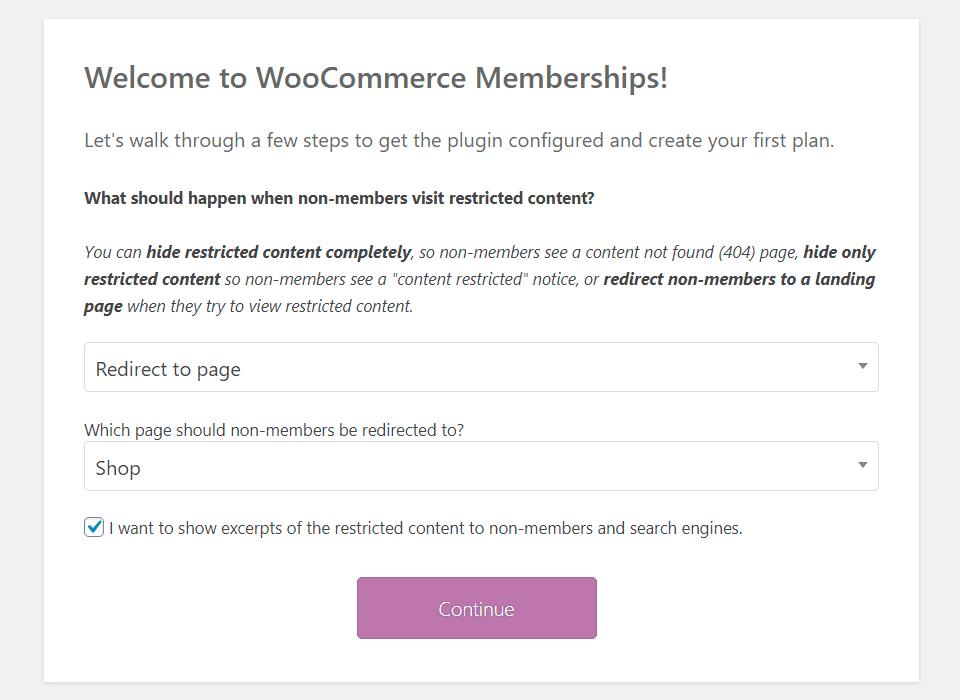Click the excerpts checkbox label text
Viewport: 960px width, 700px height.
(425, 527)
